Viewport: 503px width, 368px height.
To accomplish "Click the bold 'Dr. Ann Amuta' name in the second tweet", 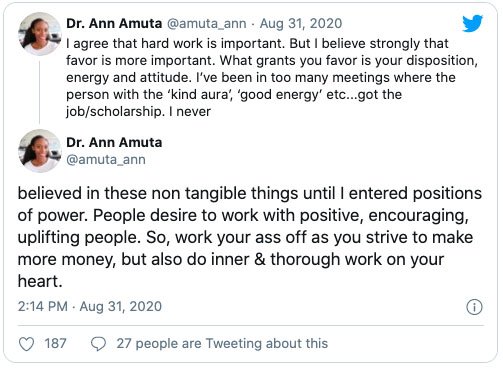I will pyautogui.click(x=114, y=142).
